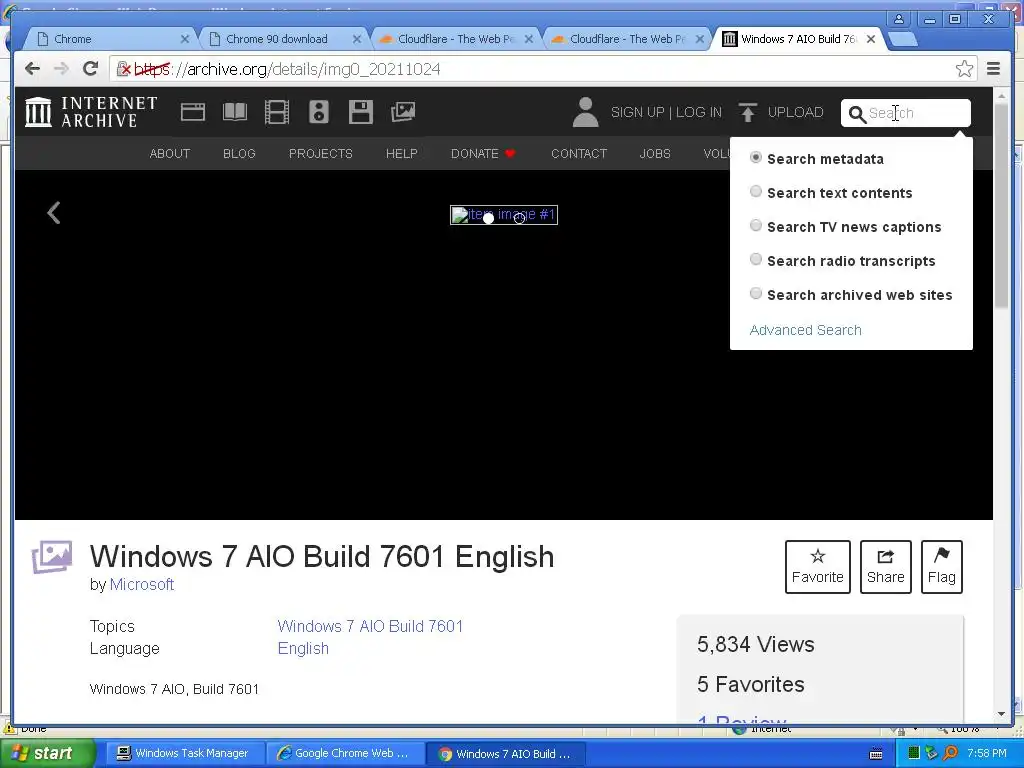The width and height of the screenshot is (1024, 768).
Task: Bookmark the page with the star icon
Action: pos(964,69)
